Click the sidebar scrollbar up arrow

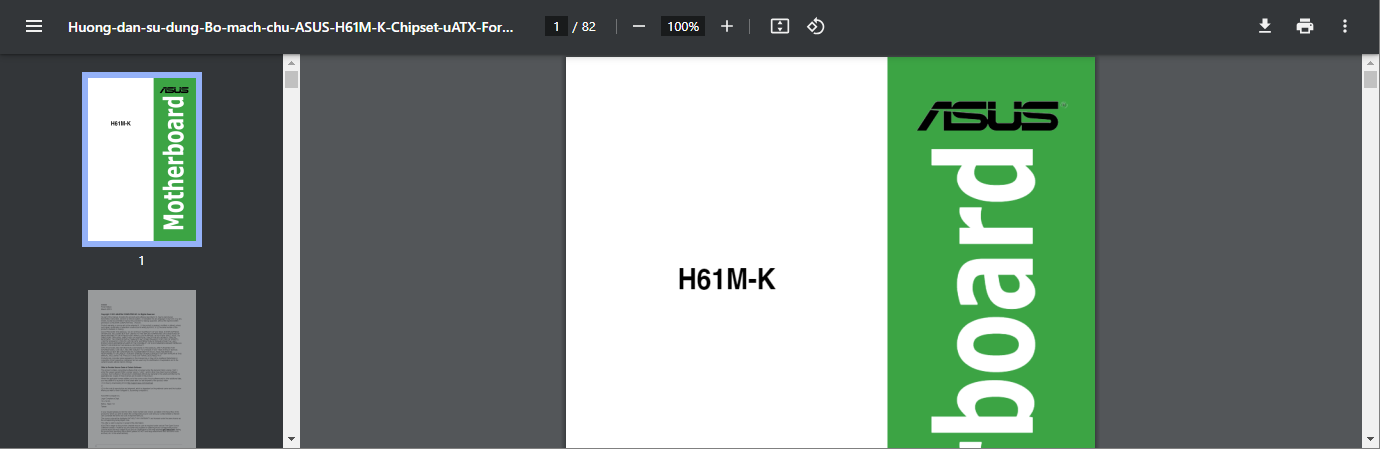(x=291, y=63)
